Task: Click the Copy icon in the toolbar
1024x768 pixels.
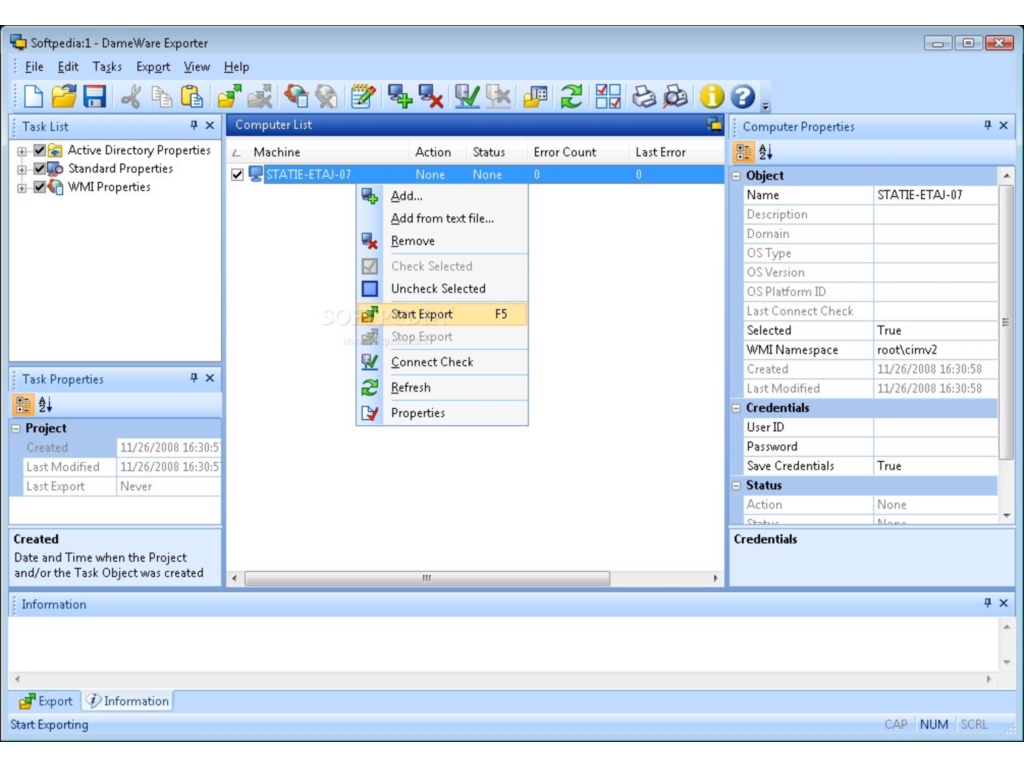Action: point(161,97)
